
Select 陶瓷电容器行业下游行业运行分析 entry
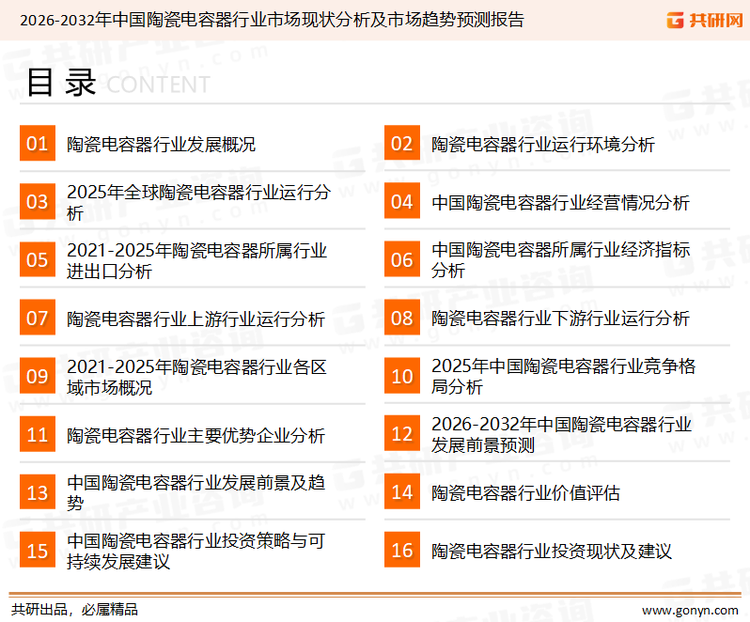point(560,318)
